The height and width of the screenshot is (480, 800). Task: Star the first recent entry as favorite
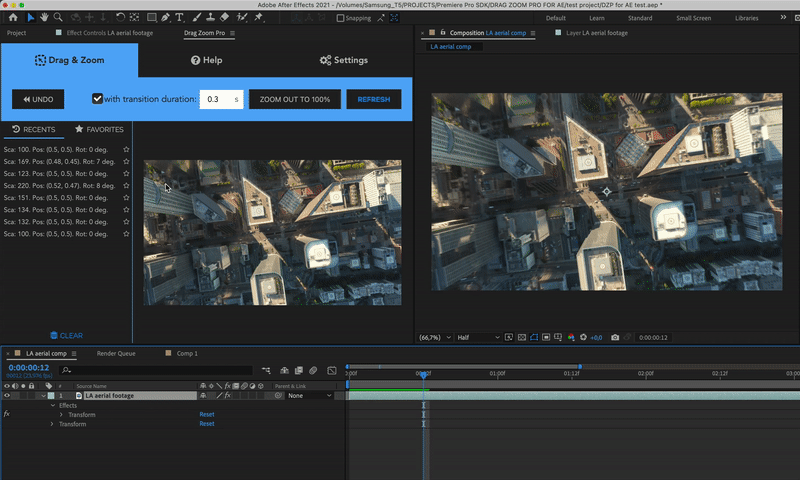[x=126, y=149]
